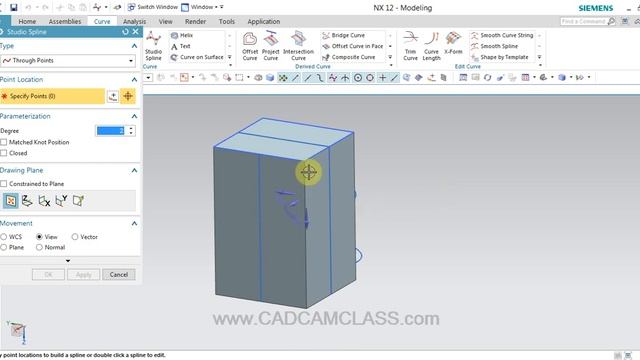
Task: Click the Specify Points field
Action: pos(52,96)
